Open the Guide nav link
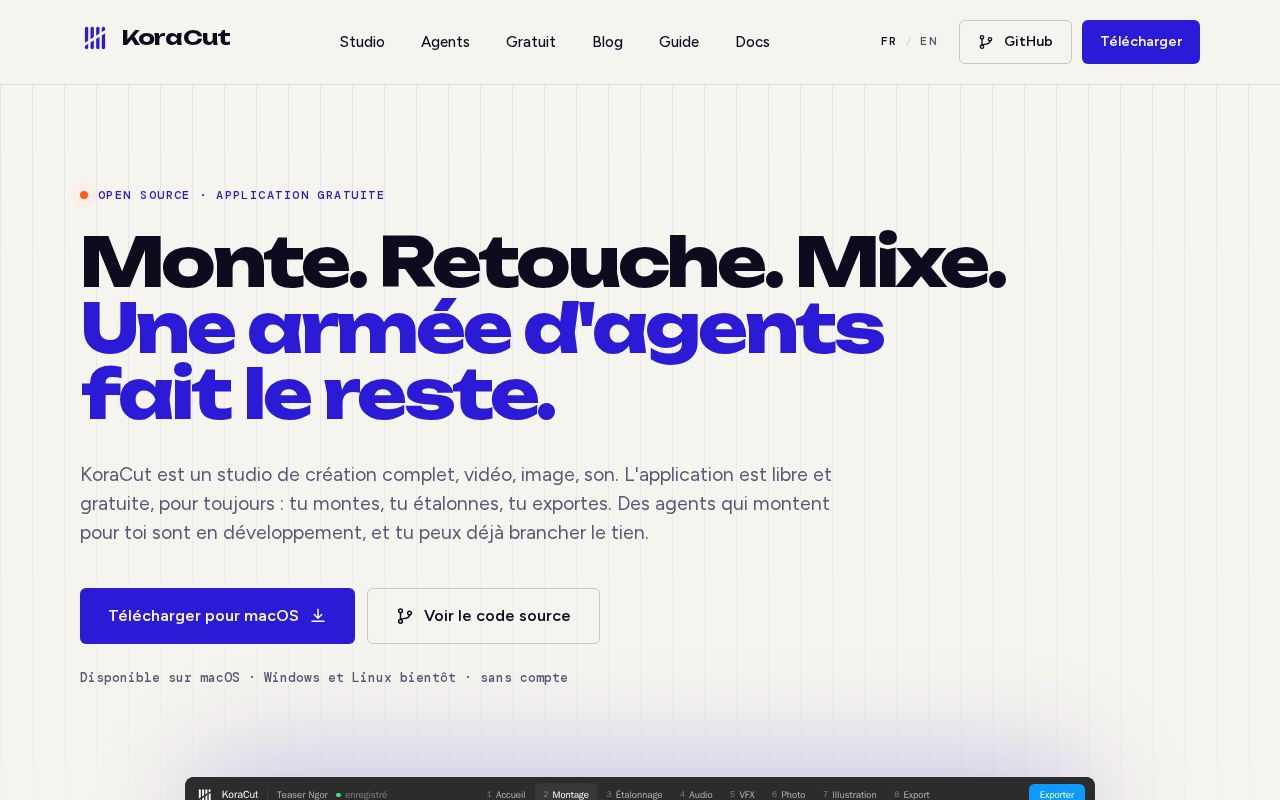This screenshot has width=1280, height=800. click(x=679, y=42)
